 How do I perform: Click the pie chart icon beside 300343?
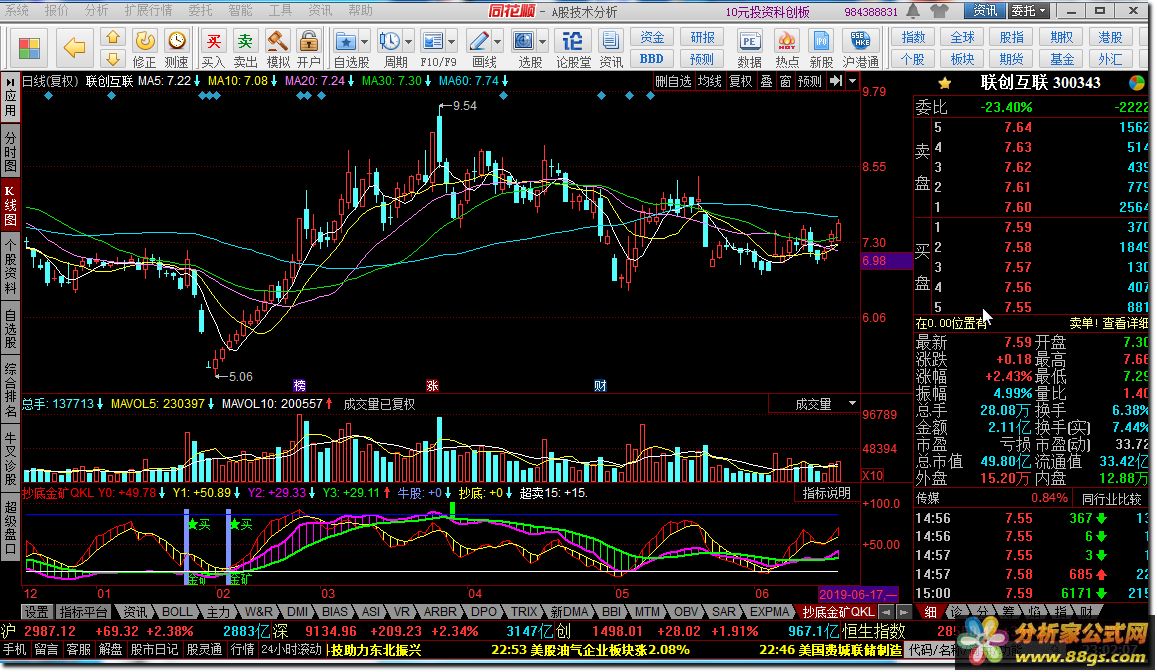click(x=1136, y=83)
